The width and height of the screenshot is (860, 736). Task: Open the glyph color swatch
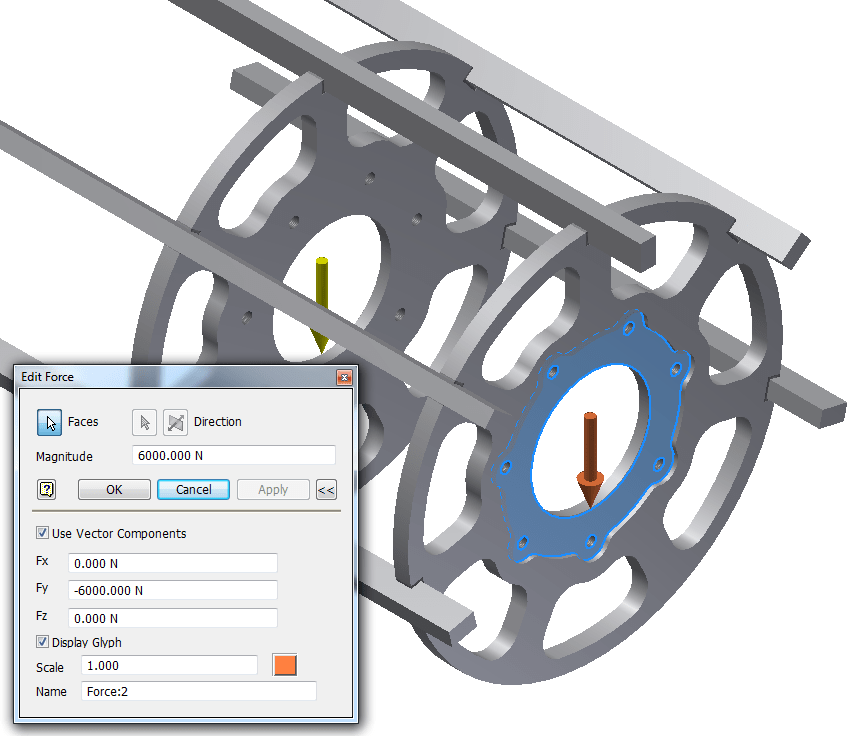coord(283,665)
